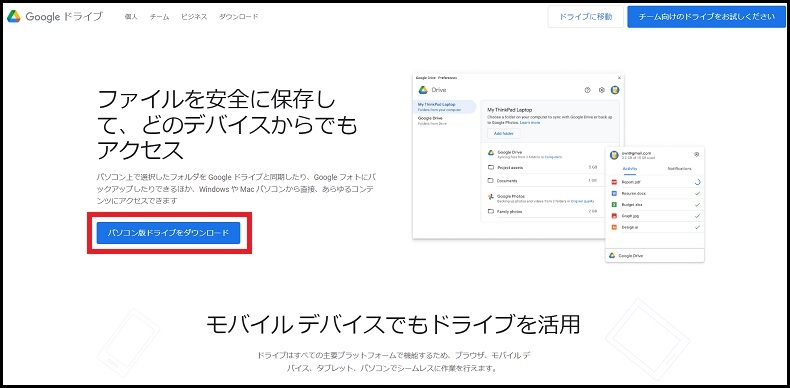The width and height of the screenshot is (790, 388).
Task: Click パソコン版ドライブをダウンロード button
Action: 168,233
